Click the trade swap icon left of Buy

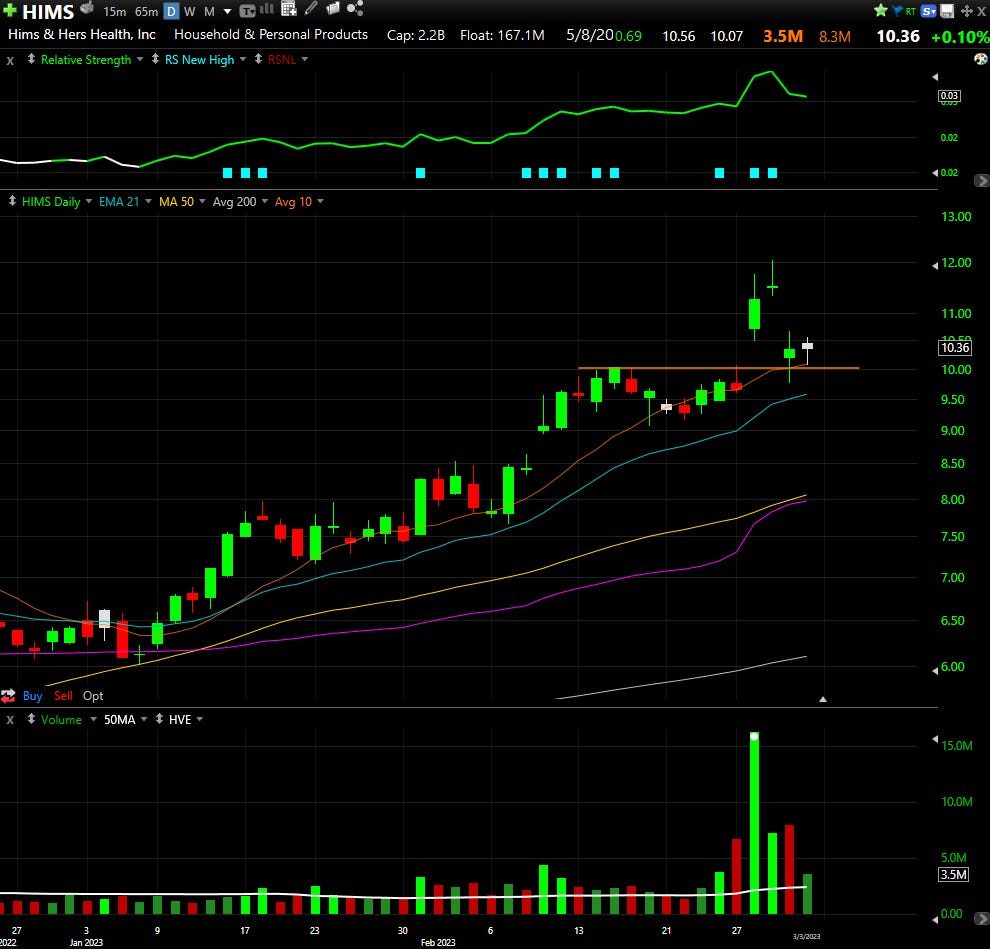8,696
